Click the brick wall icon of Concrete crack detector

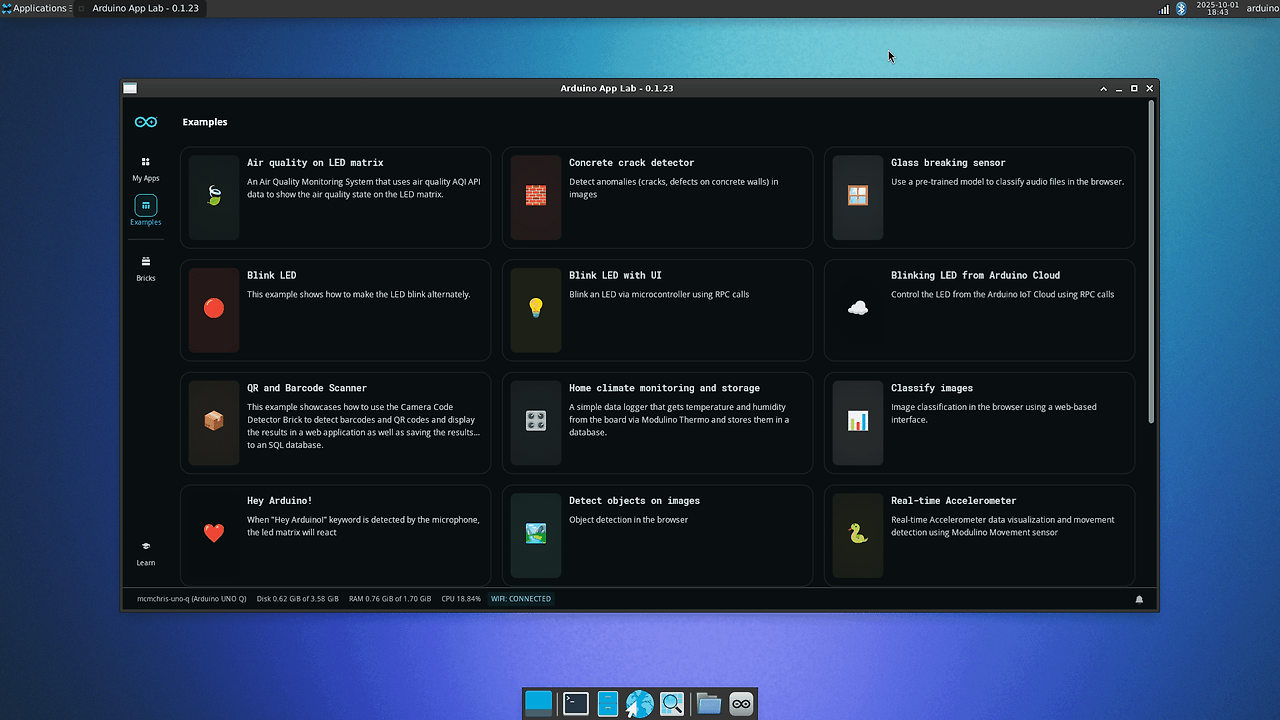pos(536,196)
